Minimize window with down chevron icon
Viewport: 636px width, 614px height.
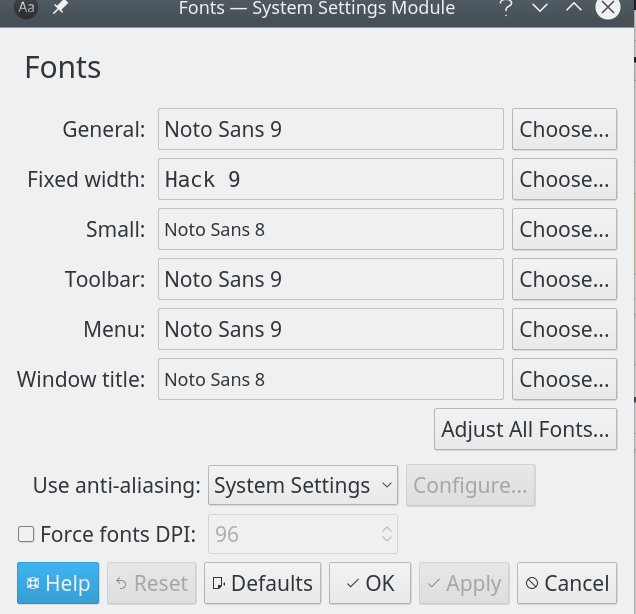540,7
